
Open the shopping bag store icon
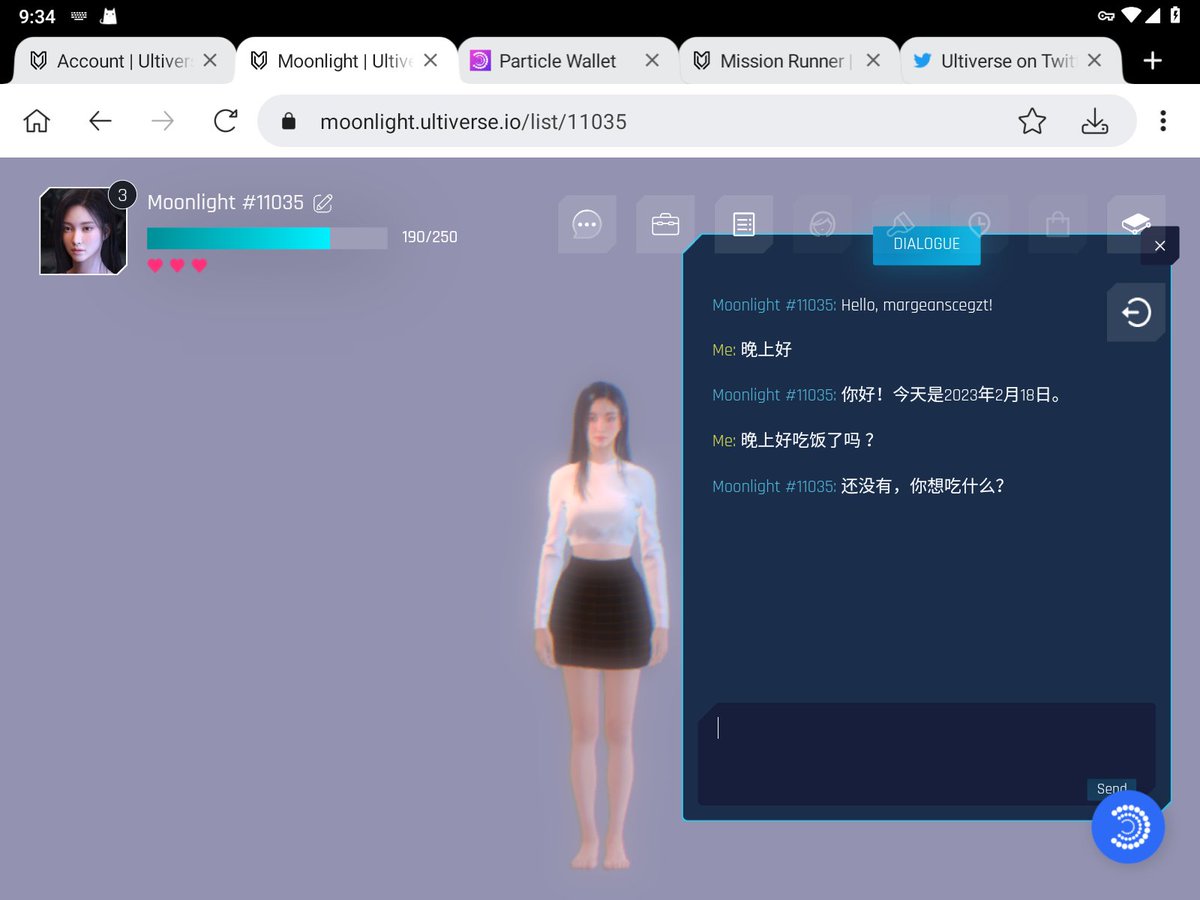click(1057, 224)
